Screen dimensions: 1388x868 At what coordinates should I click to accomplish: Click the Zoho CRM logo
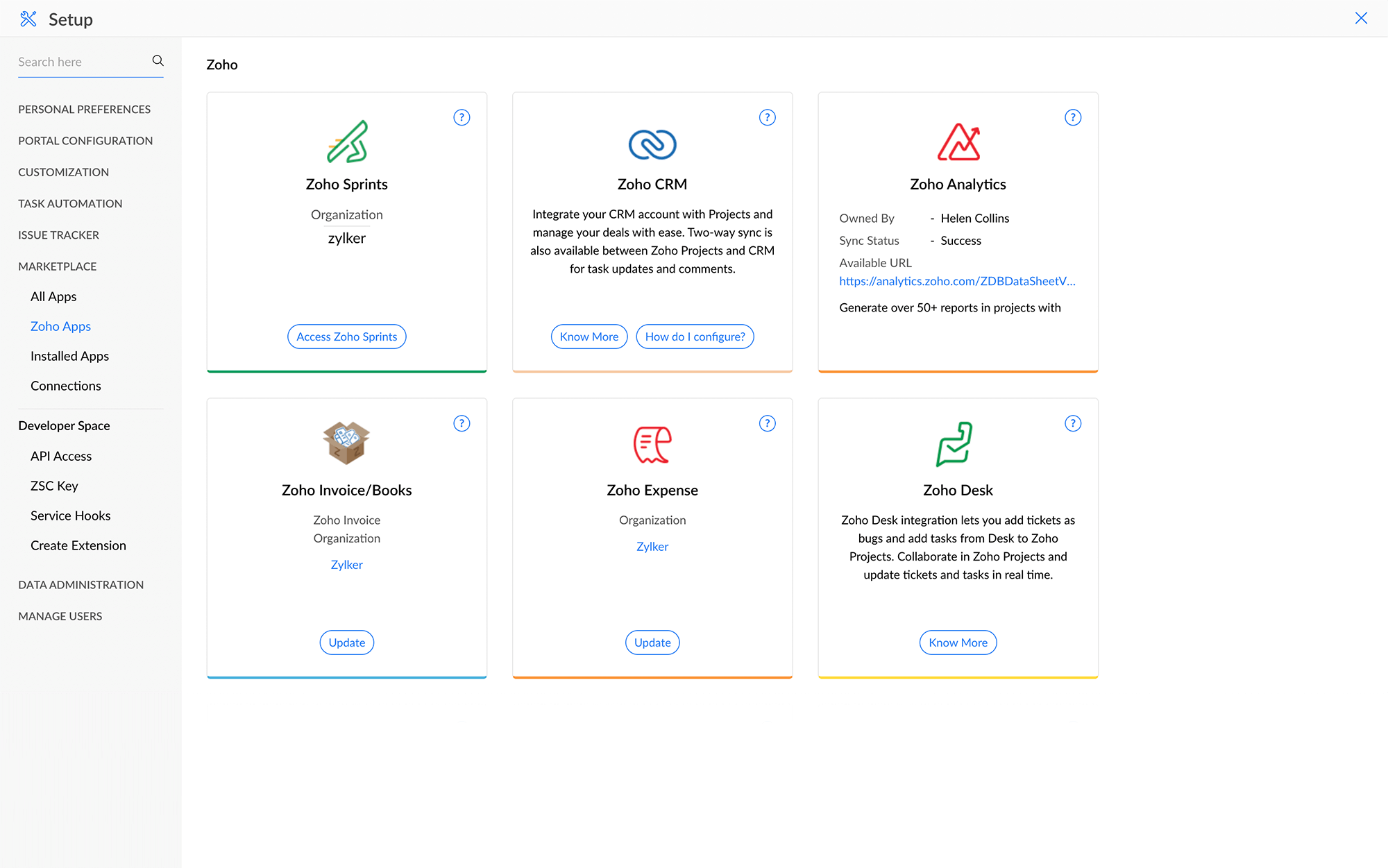pyautogui.click(x=652, y=144)
